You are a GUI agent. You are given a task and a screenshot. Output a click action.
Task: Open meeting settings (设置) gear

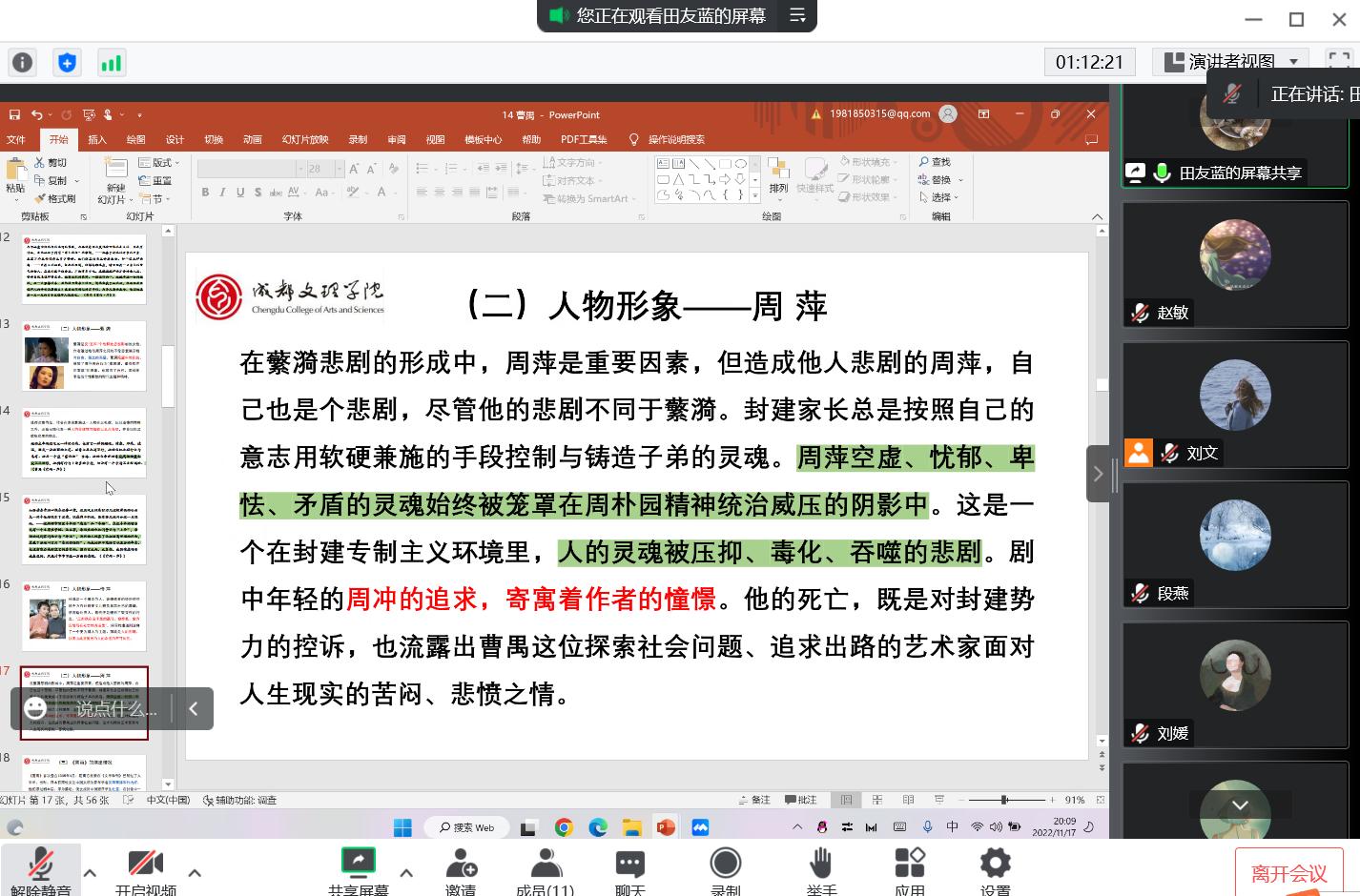pyautogui.click(x=995, y=869)
